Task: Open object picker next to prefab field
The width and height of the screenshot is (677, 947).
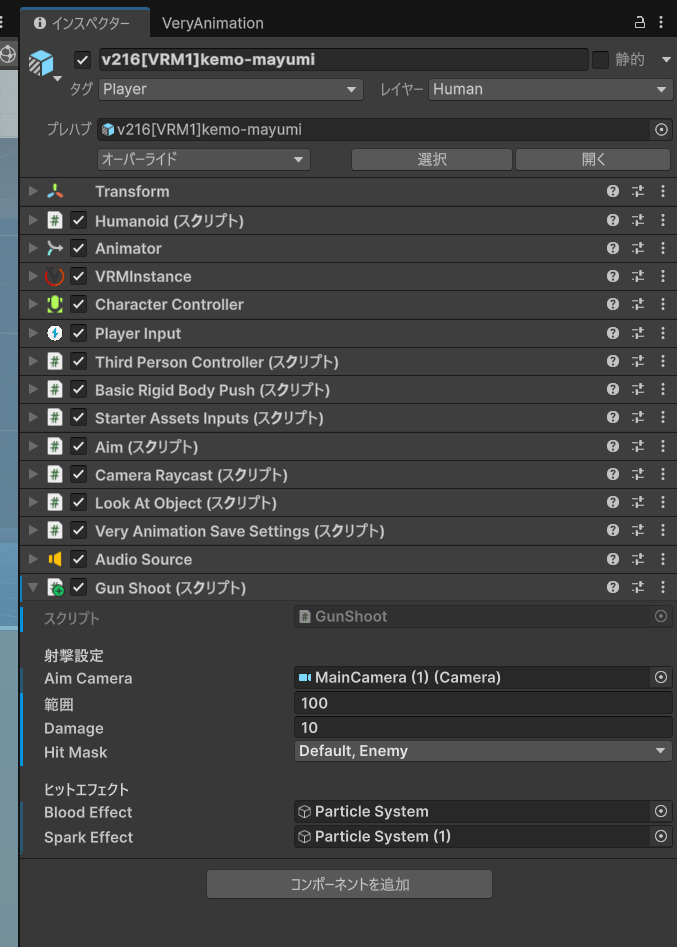Action: coord(661,129)
